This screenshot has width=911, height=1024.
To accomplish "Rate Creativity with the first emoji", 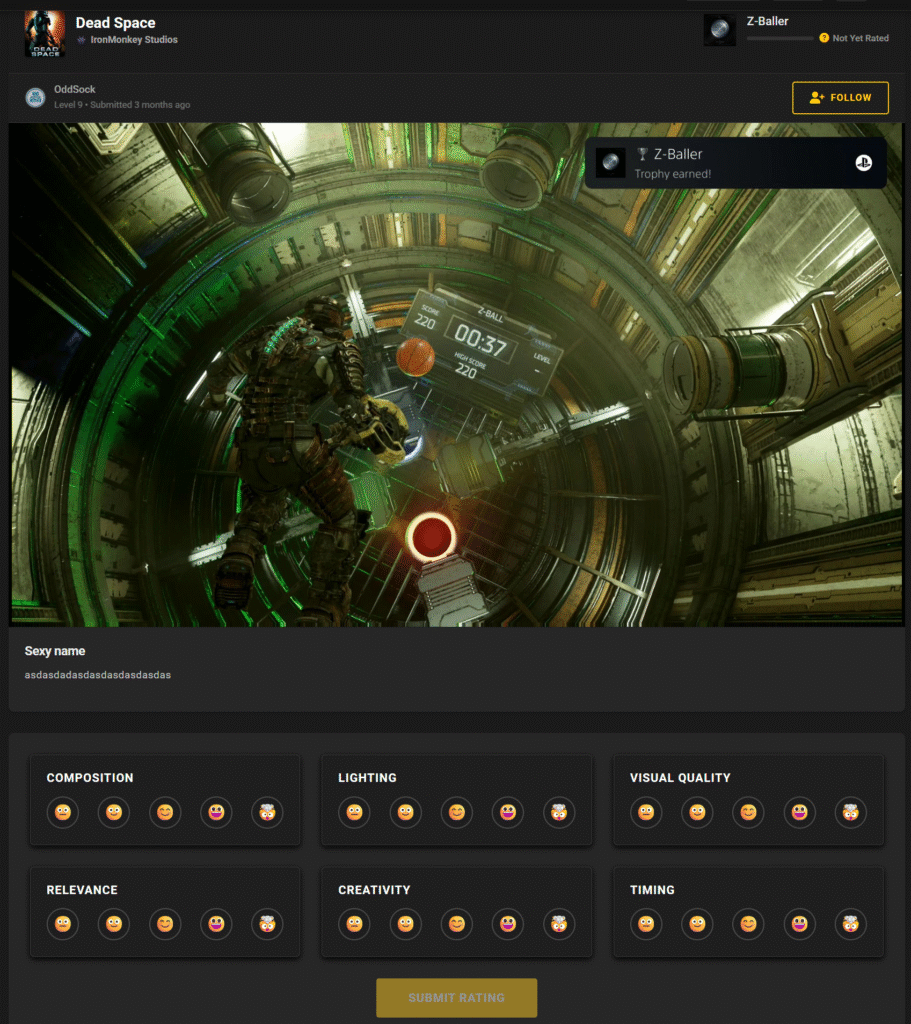I will pyautogui.click(x=355, y=924).
